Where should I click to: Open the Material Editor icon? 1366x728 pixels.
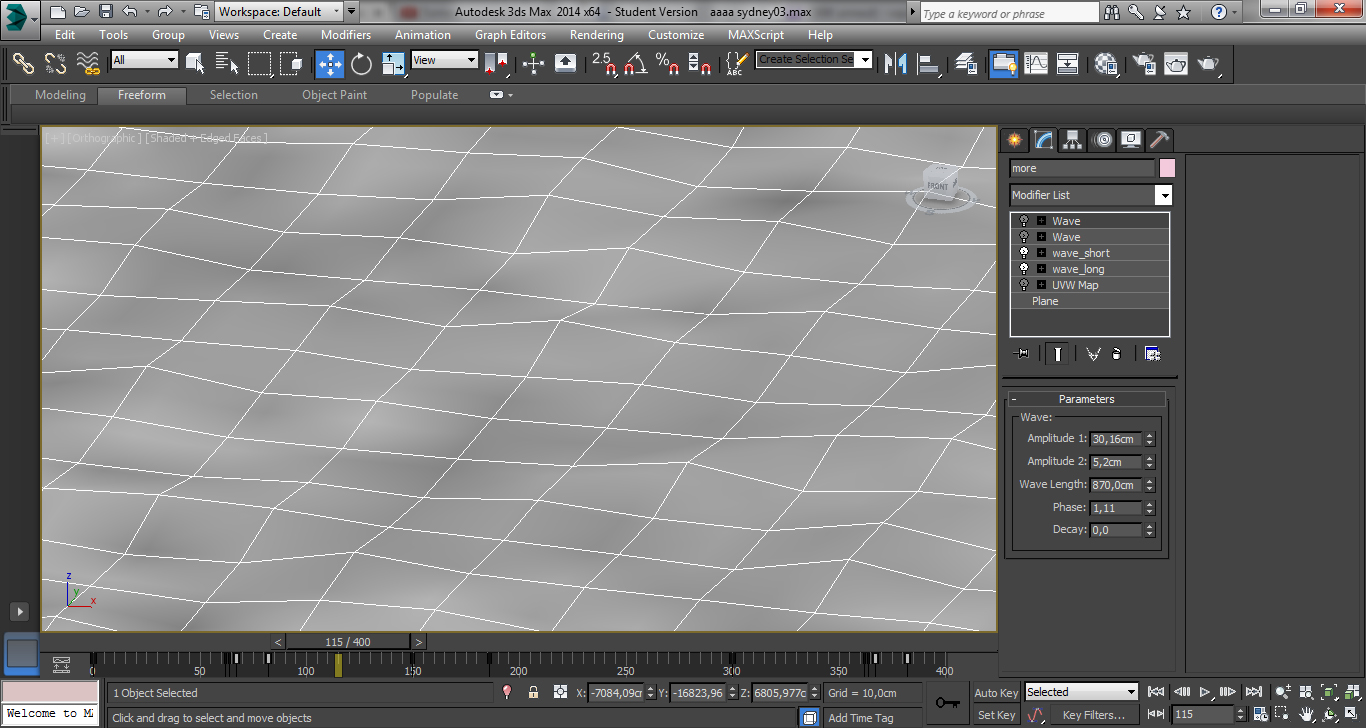point(1105,64)
